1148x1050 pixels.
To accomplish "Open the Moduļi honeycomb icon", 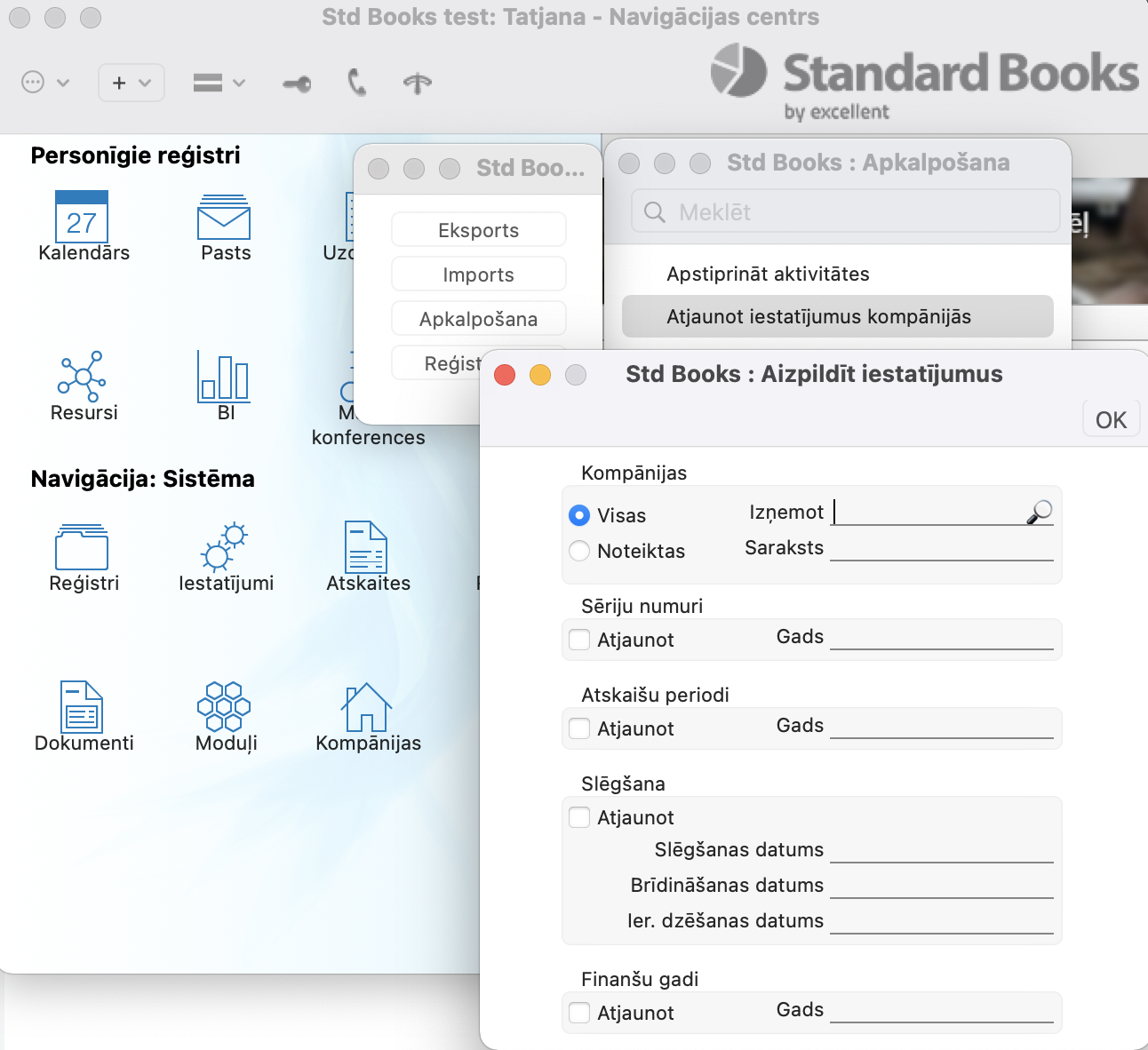I will click(224, 707).
